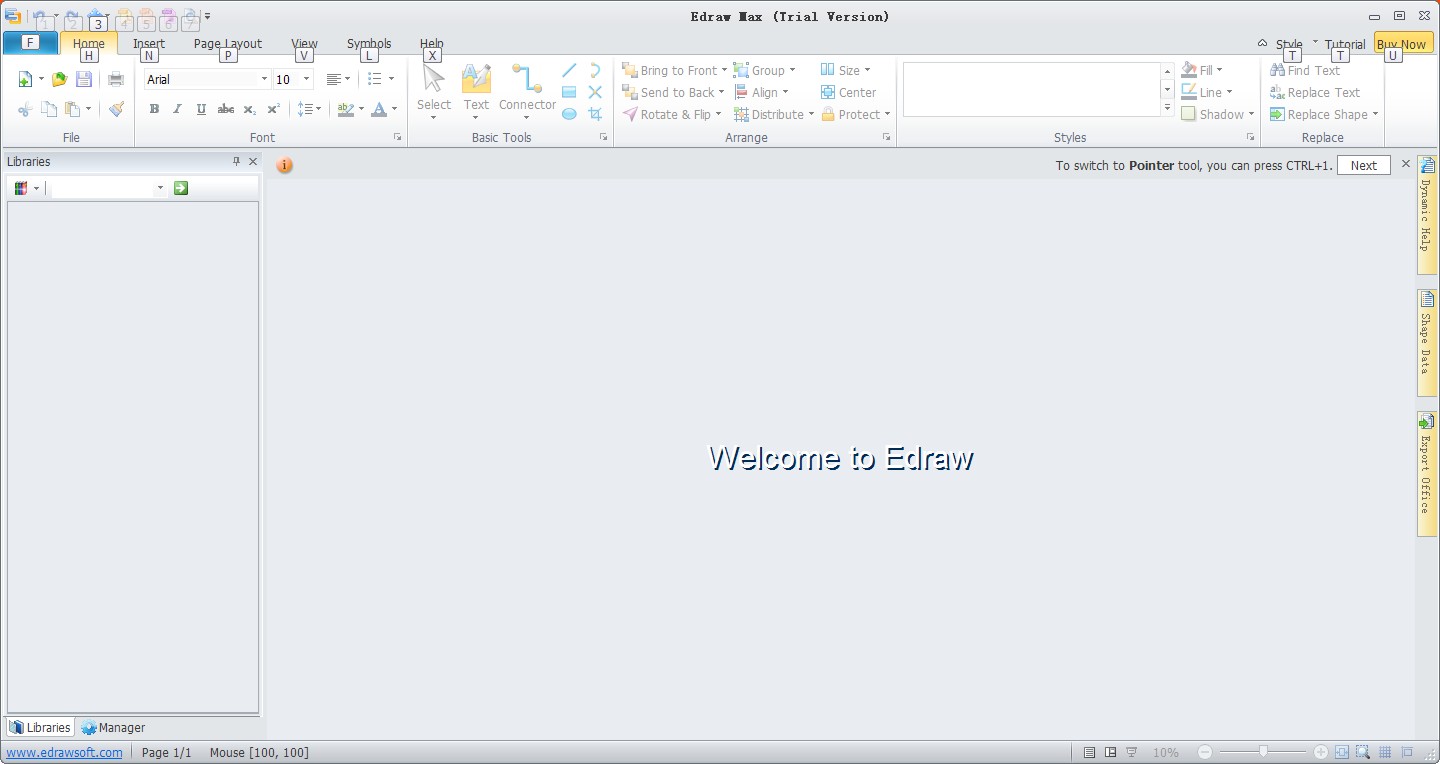The width and height of the screenshot is (1440, 764).
Task: Toggle Italic formatting
Action: coord(178,109)
